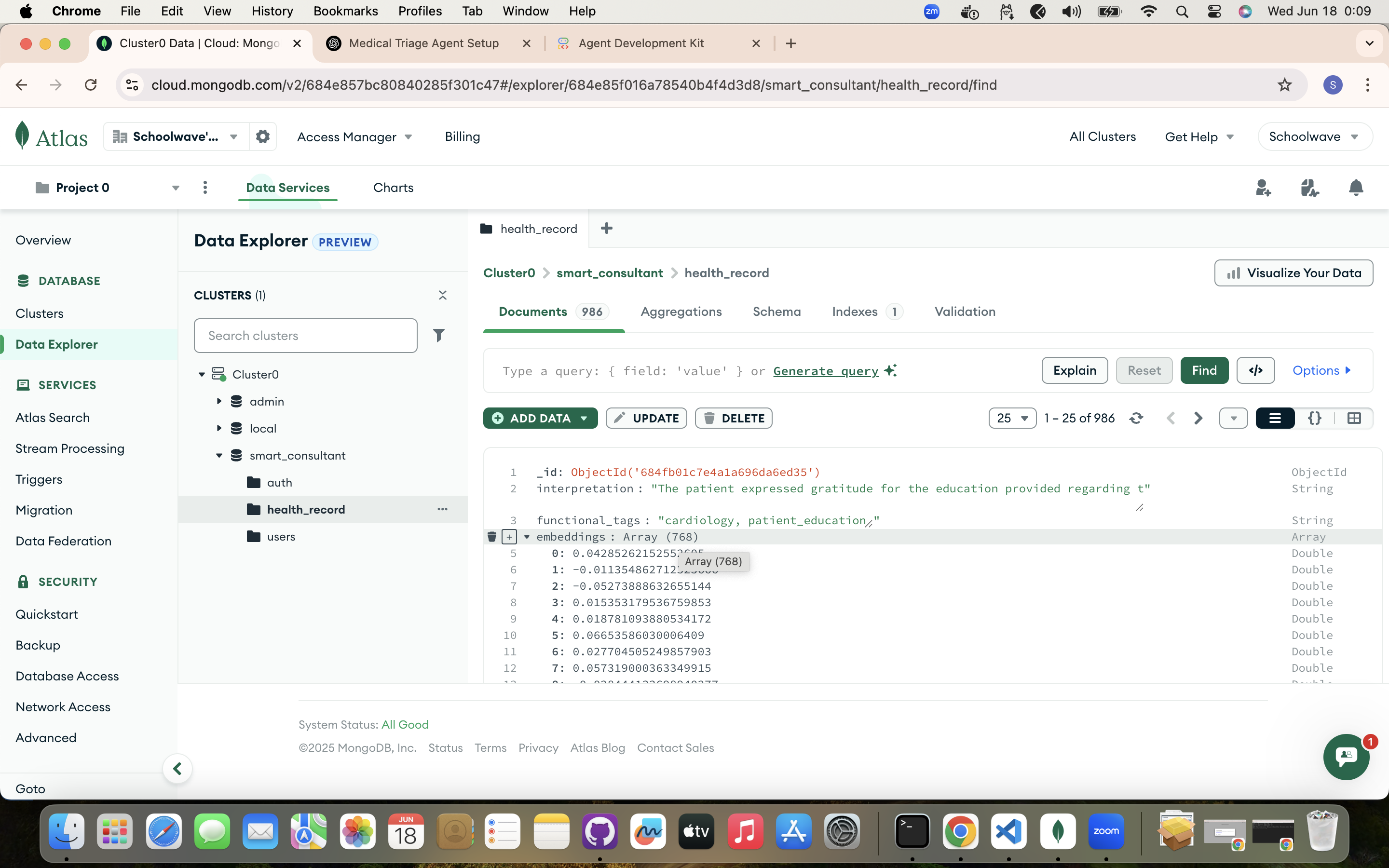Open the Schema tab
This screenshot has width=1389, height=868.
click(x=776, y=312)
